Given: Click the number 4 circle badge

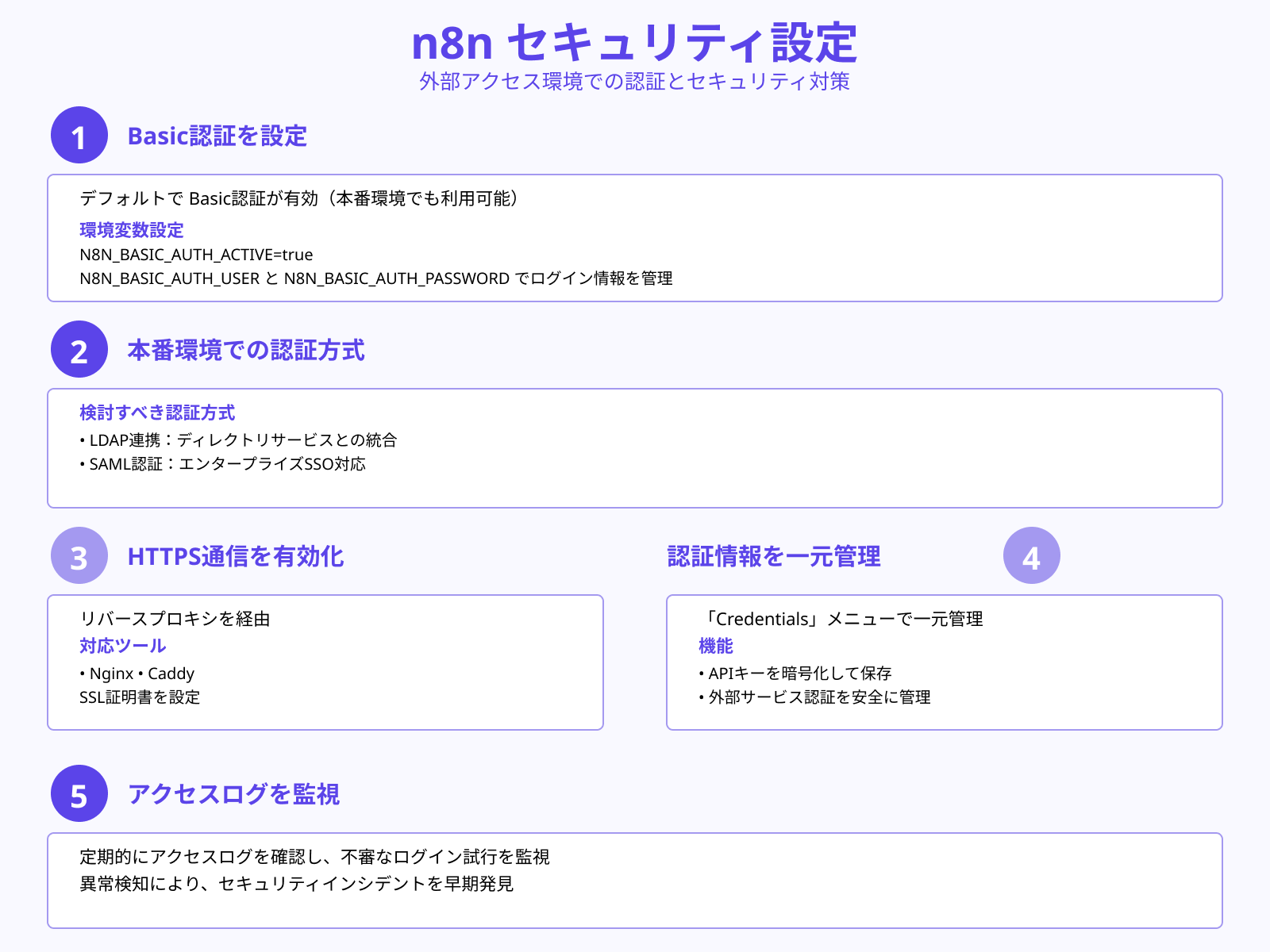Looking at the screenshot, I should [x=1032, y=557].
